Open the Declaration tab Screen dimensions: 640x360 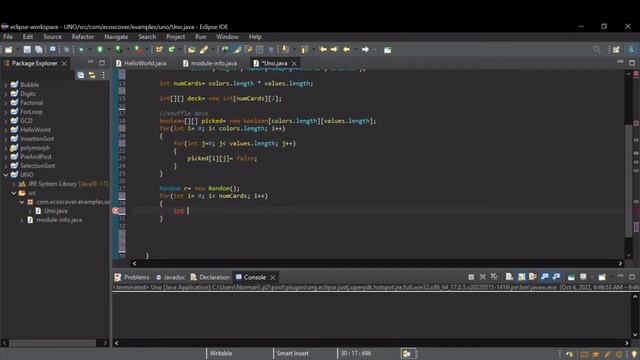tap(211, 277)
